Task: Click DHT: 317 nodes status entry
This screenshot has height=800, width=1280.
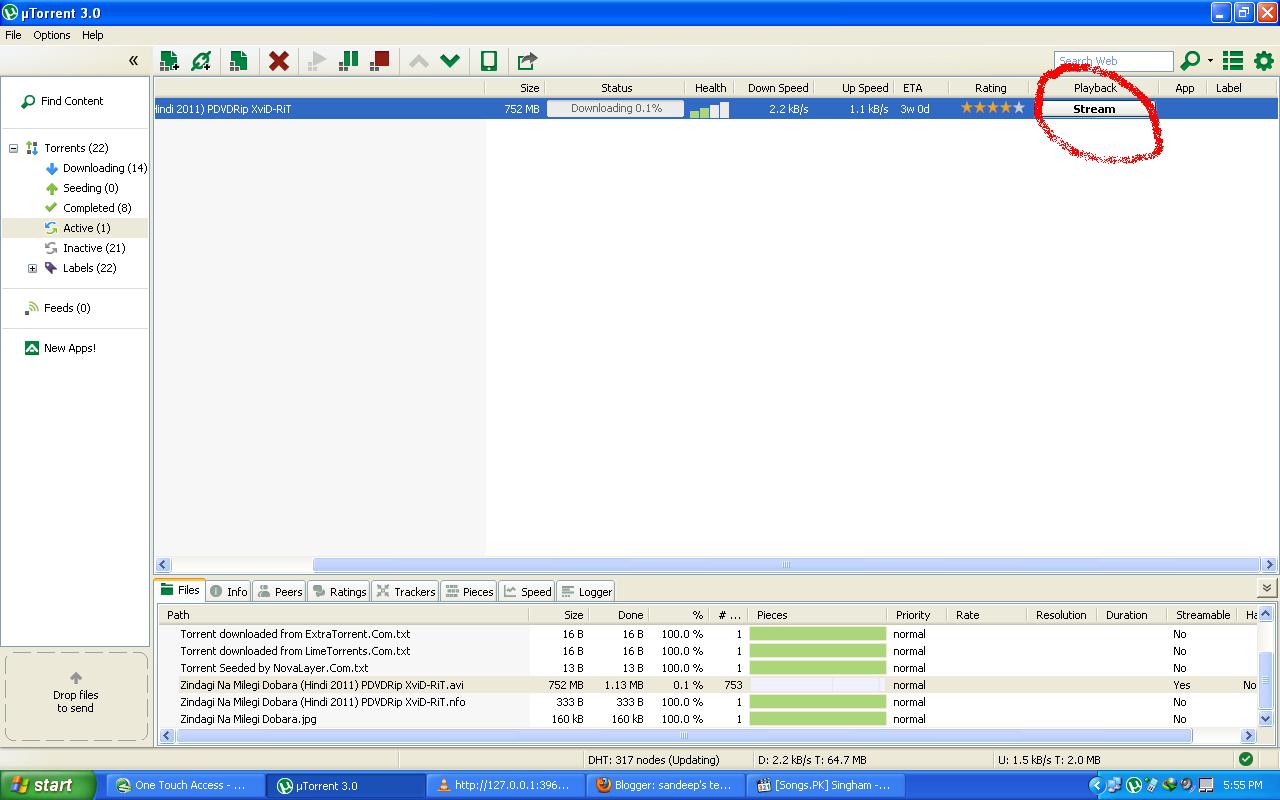Action: (653, 760)
